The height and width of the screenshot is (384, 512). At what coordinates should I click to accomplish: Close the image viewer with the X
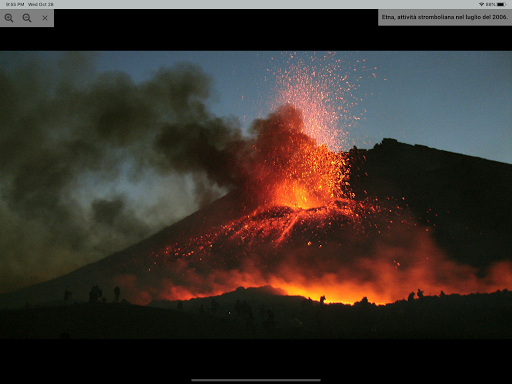pos(45,18)
